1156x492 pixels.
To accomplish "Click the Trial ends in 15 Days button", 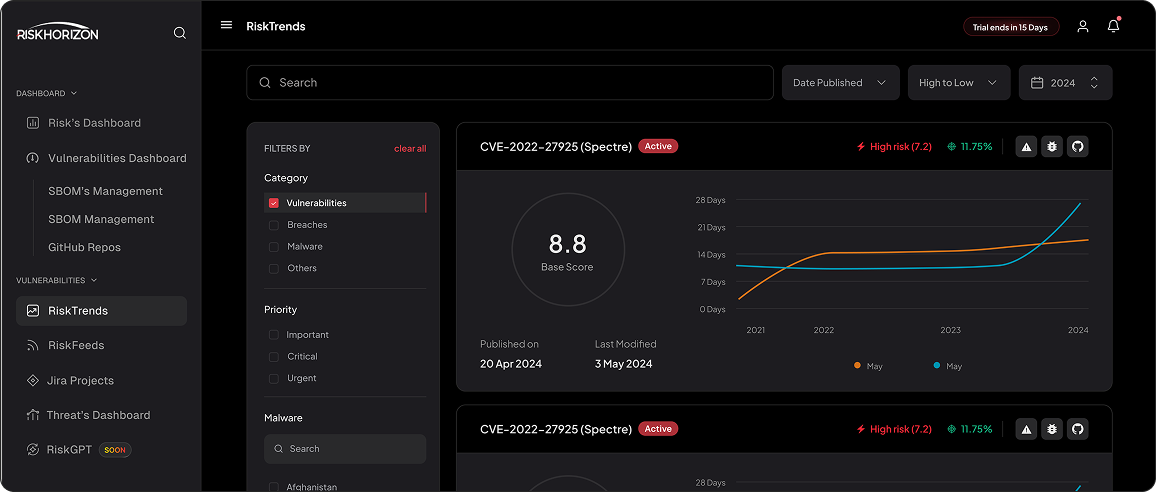I will pos(1011,27).
